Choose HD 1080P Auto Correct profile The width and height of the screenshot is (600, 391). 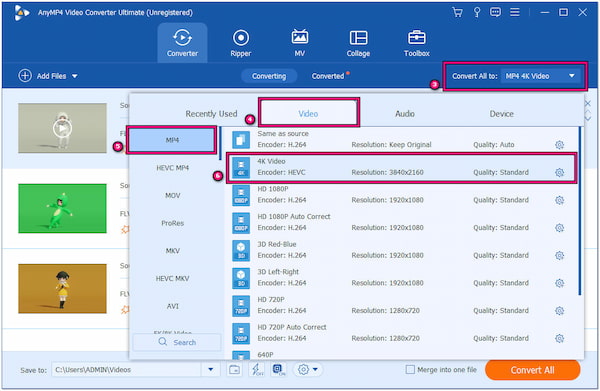click(x=401, y=223)
